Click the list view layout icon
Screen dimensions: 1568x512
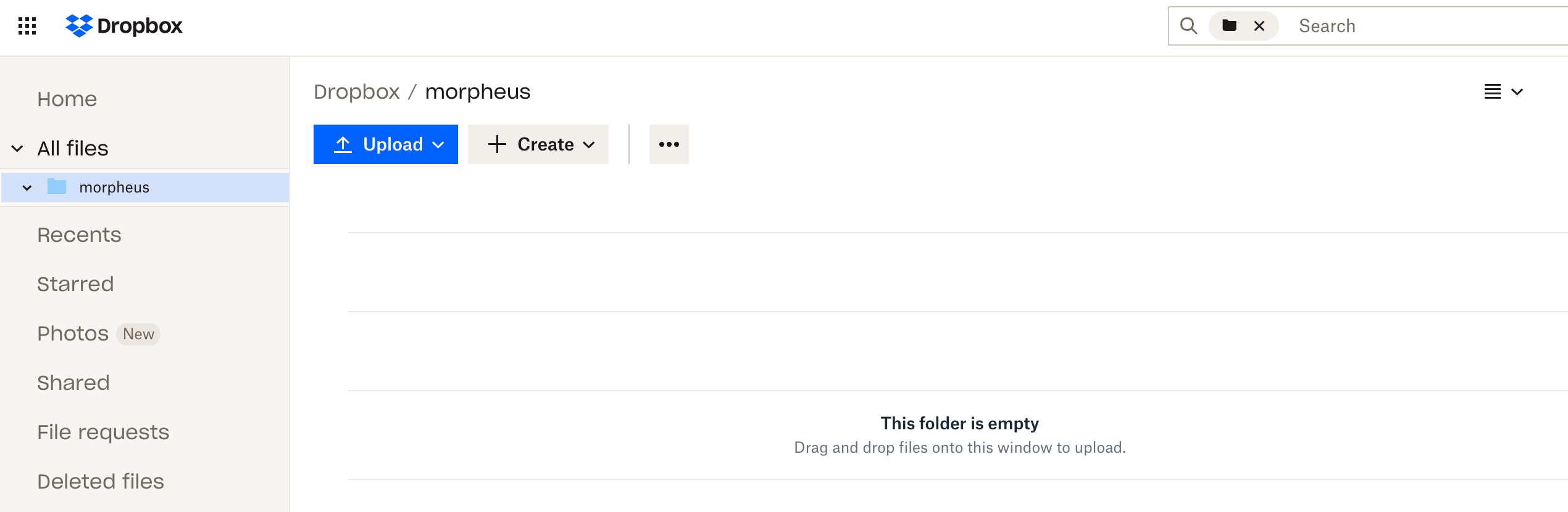point(1493,92)
